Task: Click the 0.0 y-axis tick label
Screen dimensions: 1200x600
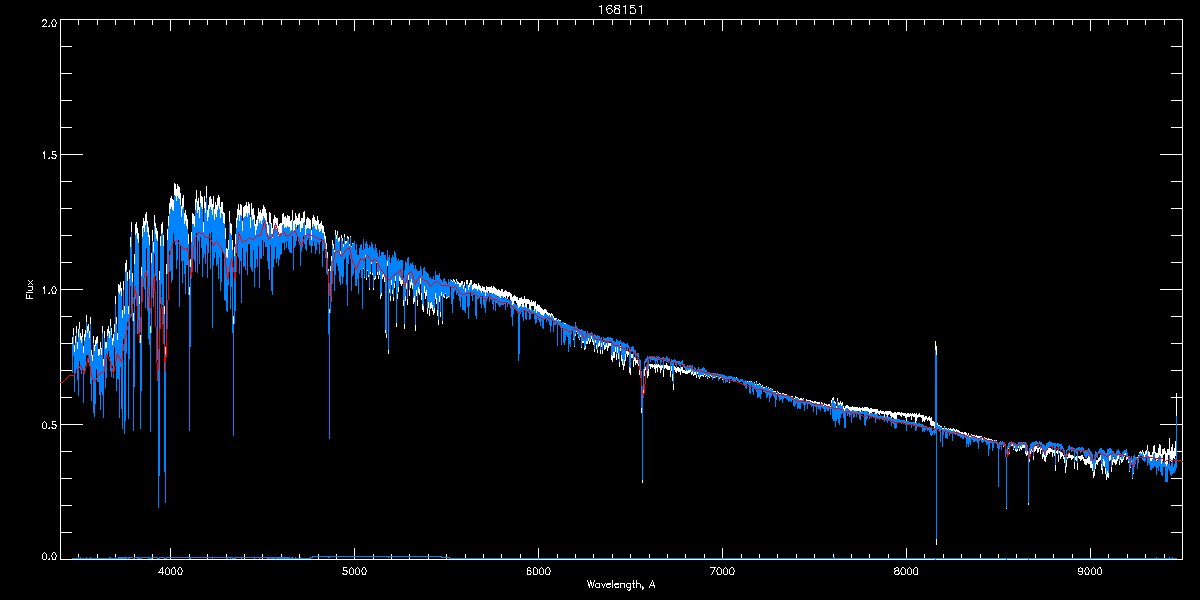Action: (x=48, y=556)
